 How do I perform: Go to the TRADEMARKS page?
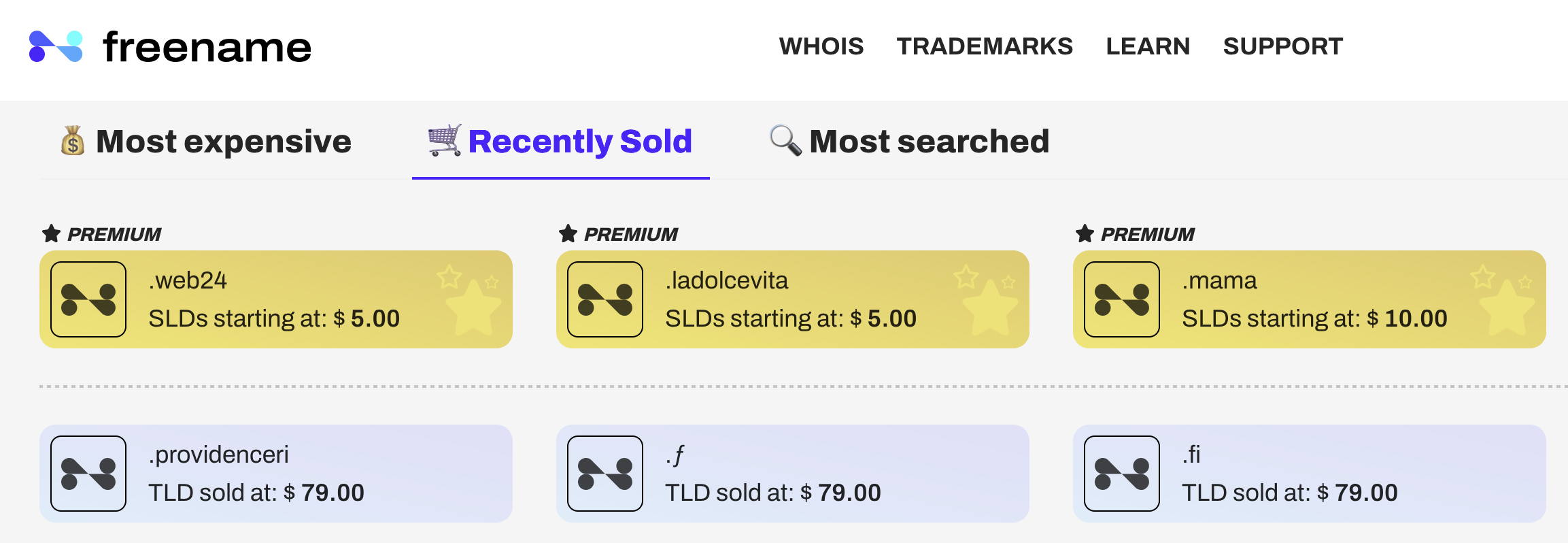pos(985,46)
